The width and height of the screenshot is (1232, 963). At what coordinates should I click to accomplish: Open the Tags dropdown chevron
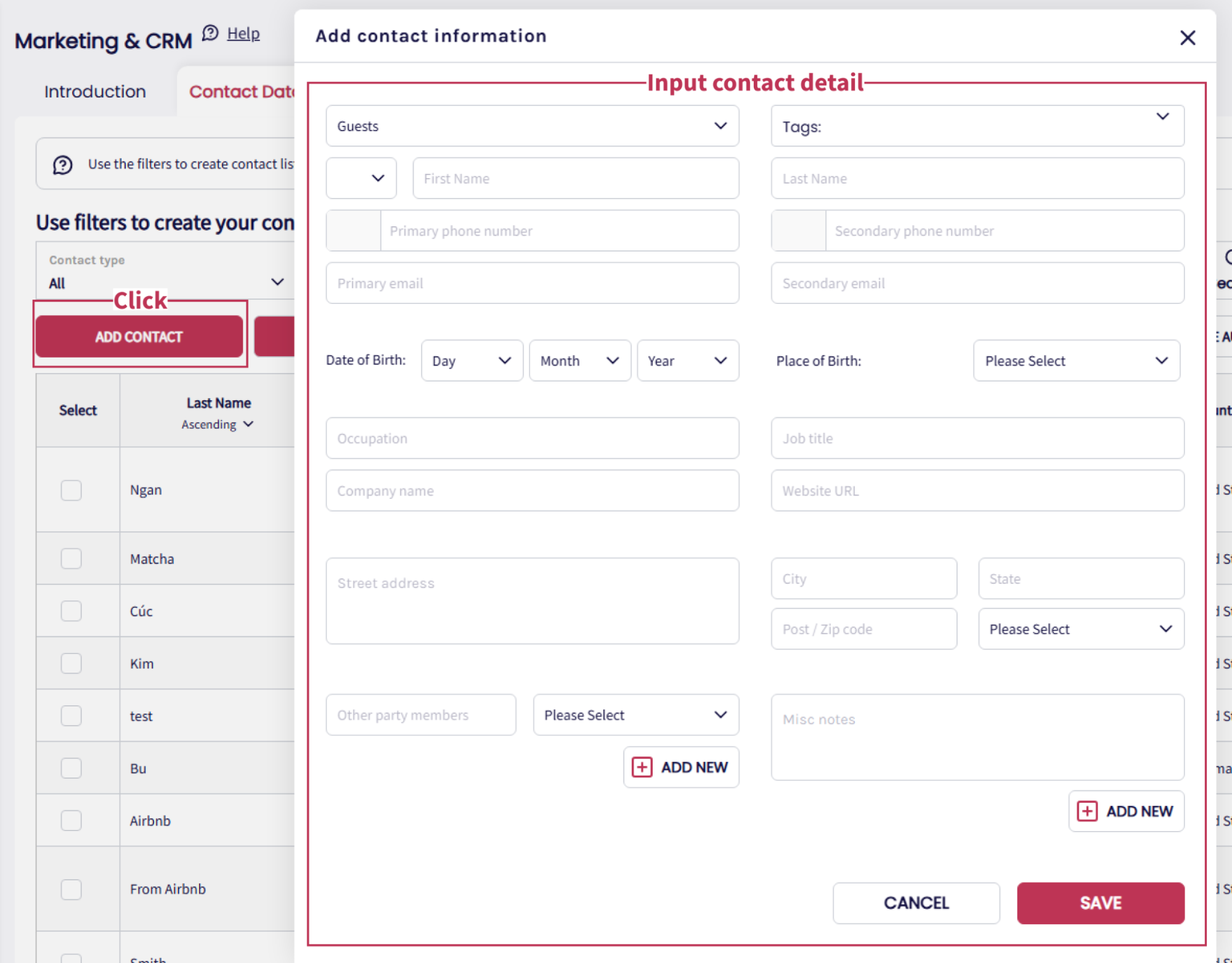click(x=1162, y=117)
